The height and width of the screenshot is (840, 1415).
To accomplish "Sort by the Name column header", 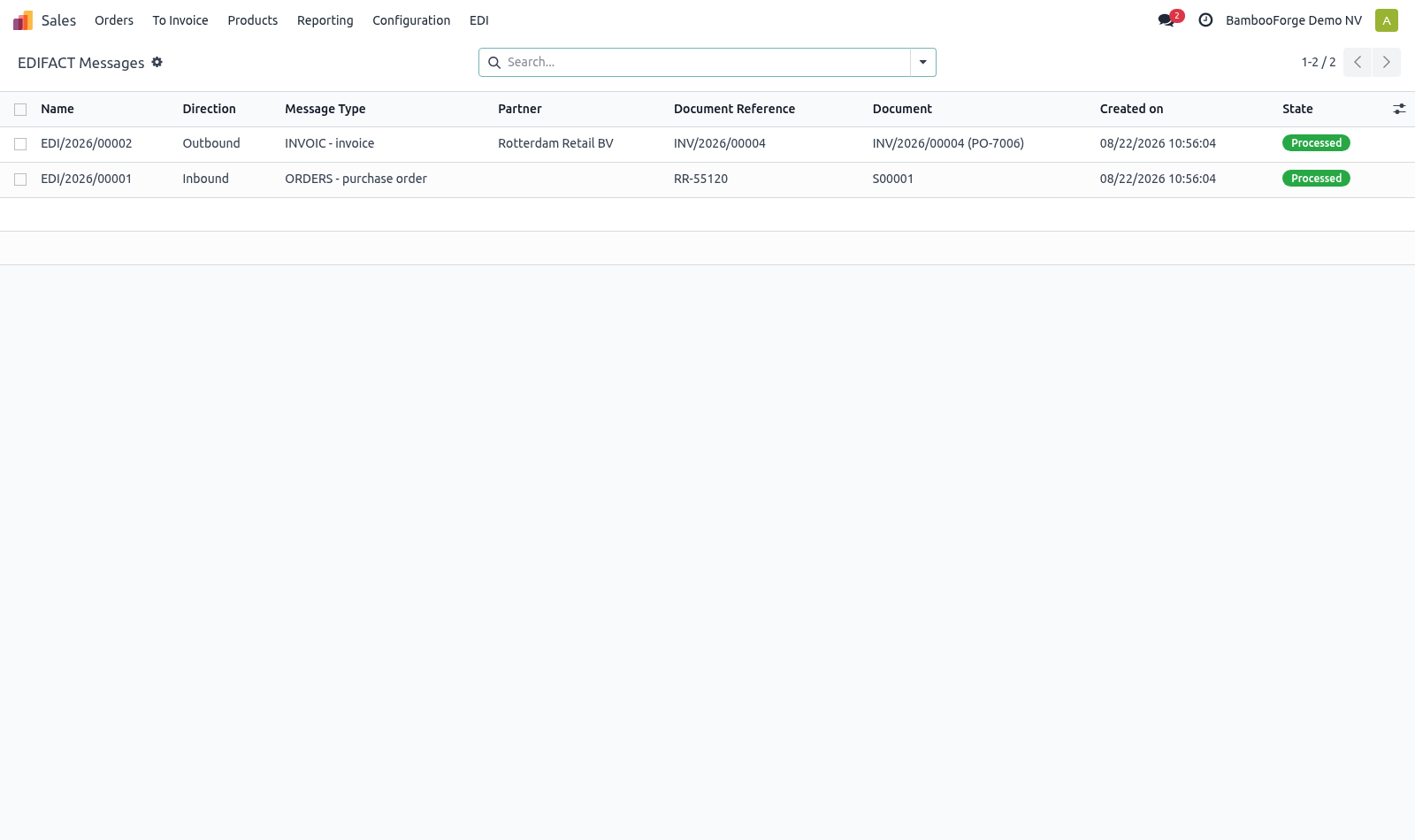I will (57, 109).
